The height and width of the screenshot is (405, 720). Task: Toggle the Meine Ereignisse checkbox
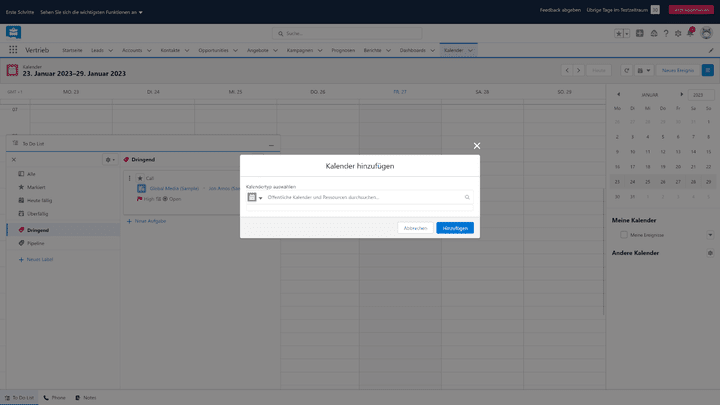point(624,235)
